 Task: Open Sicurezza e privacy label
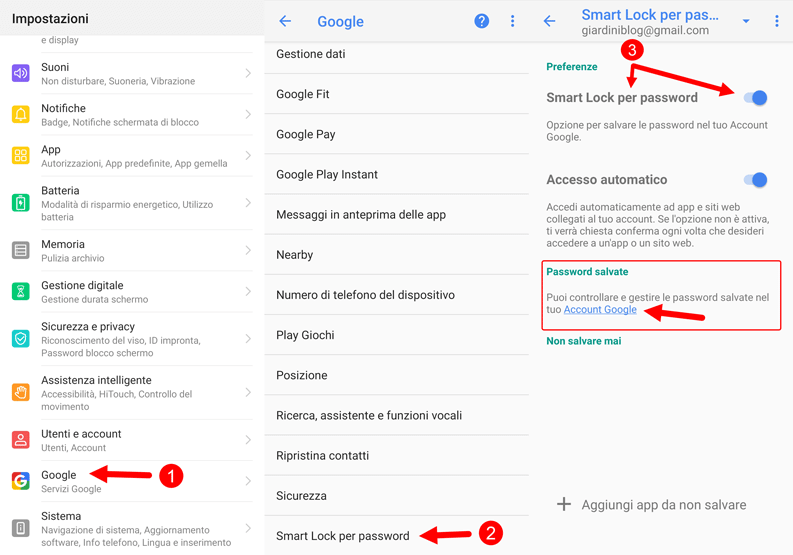pos(88,327)
